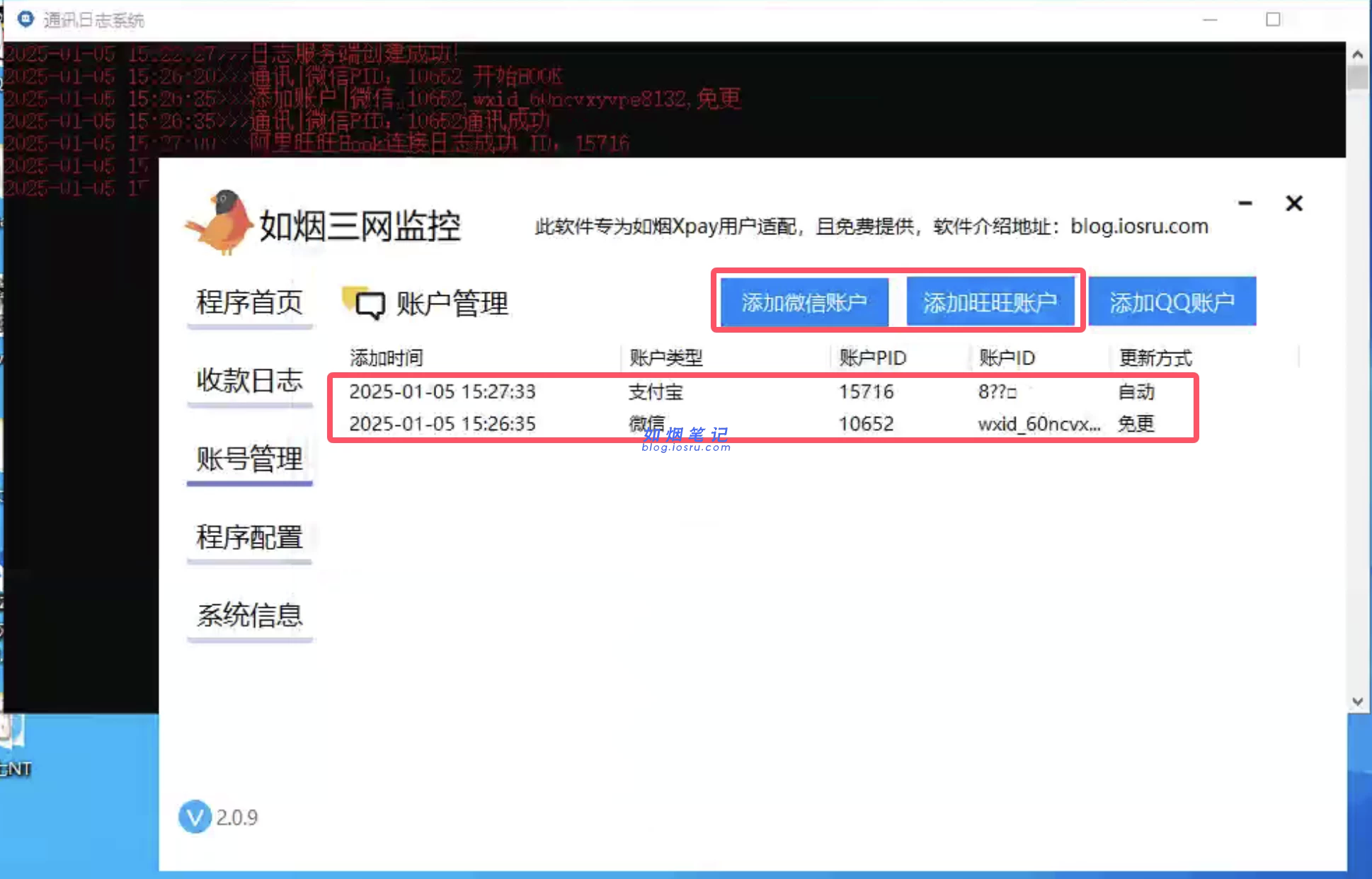Click the 2.0.9 version number text

pos(237,817)
